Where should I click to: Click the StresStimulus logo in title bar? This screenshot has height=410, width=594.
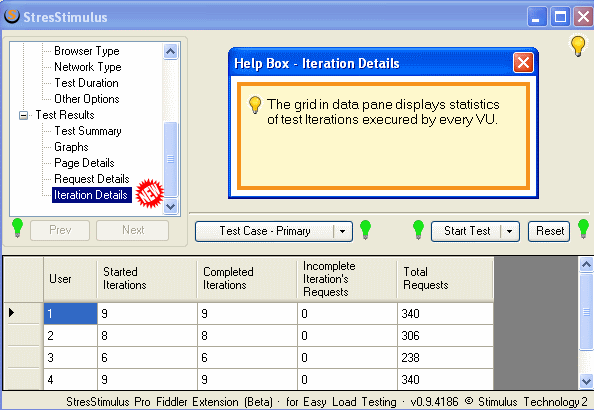(x=12, y=16)
